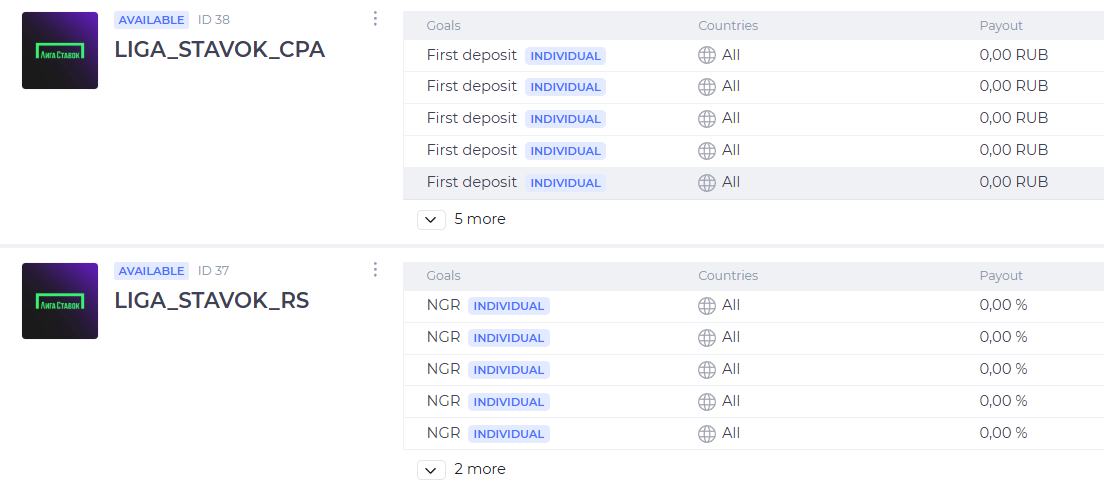Open the three-dot menu for LIGA_STAVOK_RS

click(375, 269)
